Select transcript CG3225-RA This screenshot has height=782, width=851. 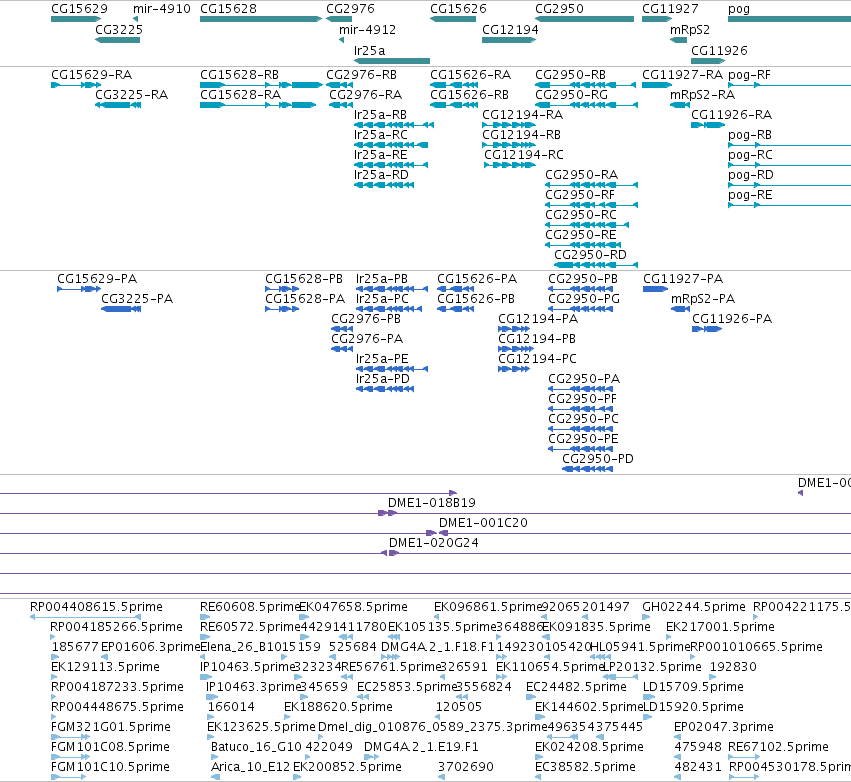click(118, 105)
